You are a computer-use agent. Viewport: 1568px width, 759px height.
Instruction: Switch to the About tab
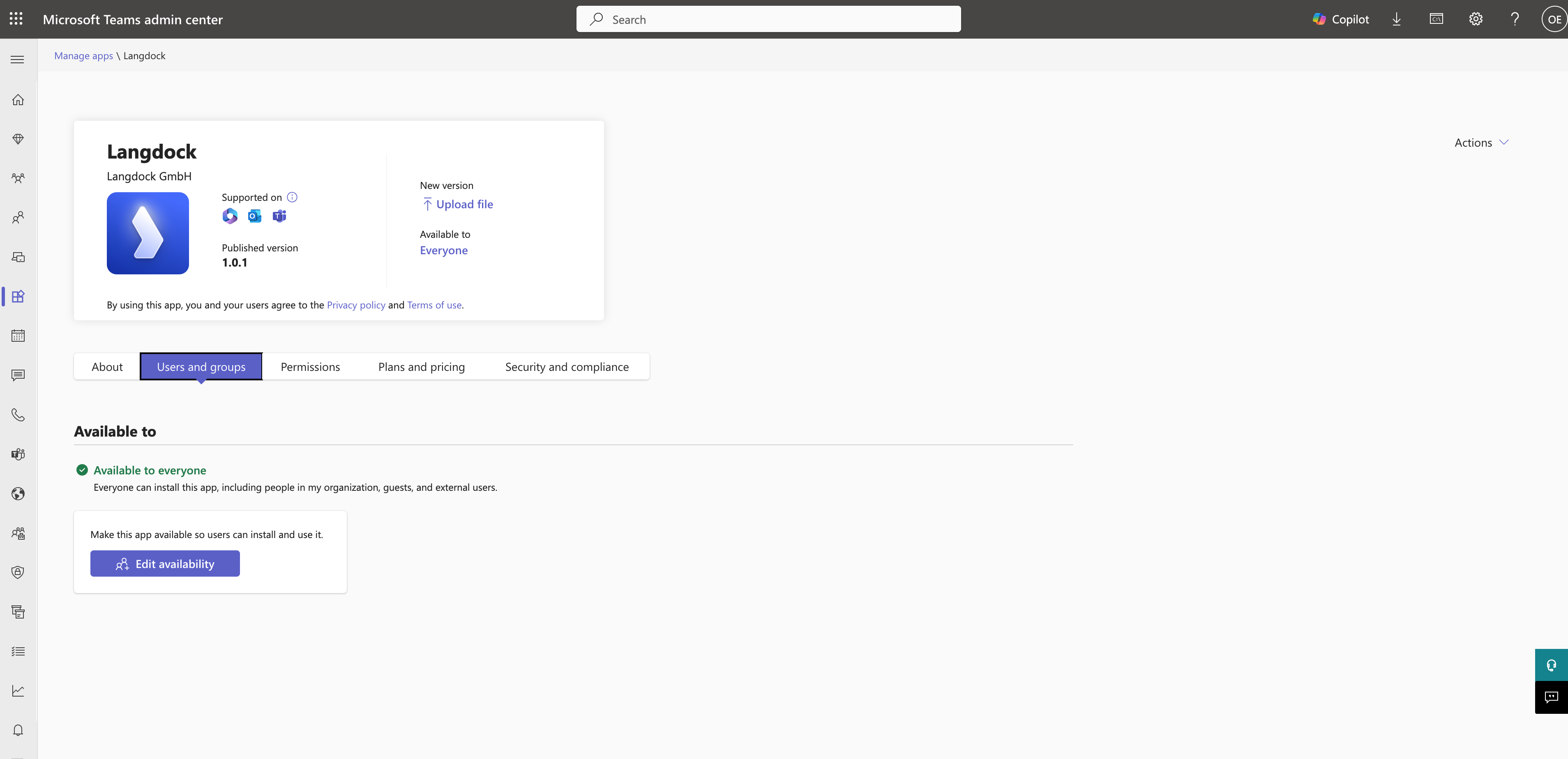pos(107,367)
